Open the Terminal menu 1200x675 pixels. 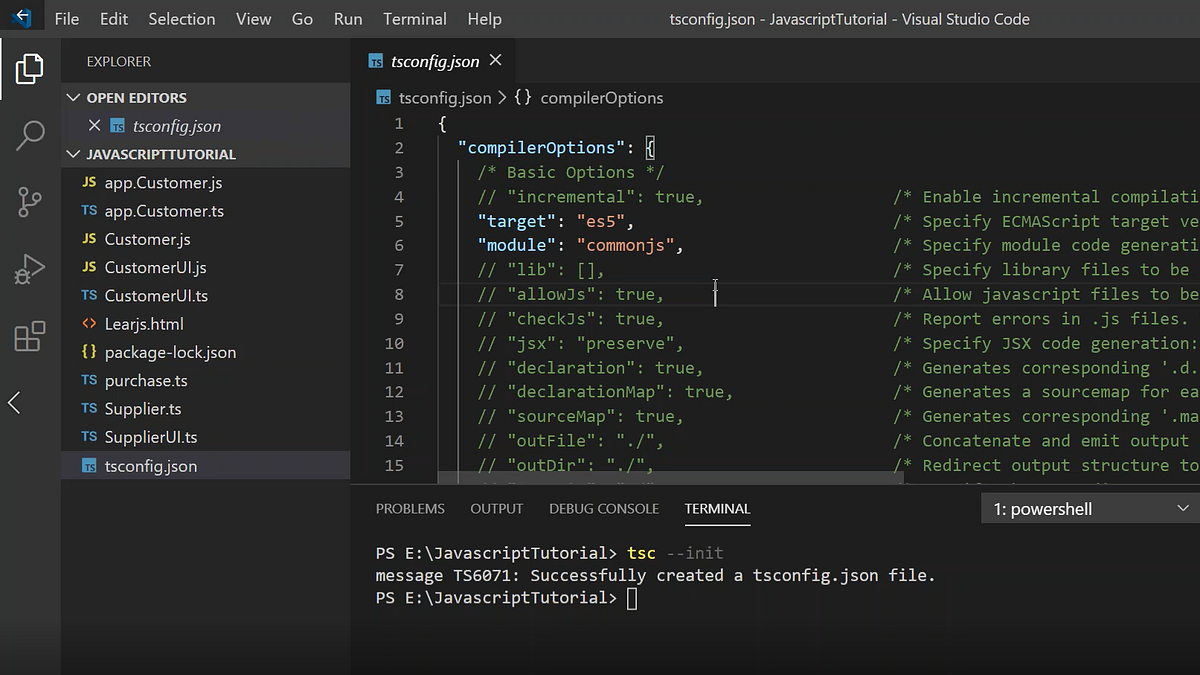(414, 18)
